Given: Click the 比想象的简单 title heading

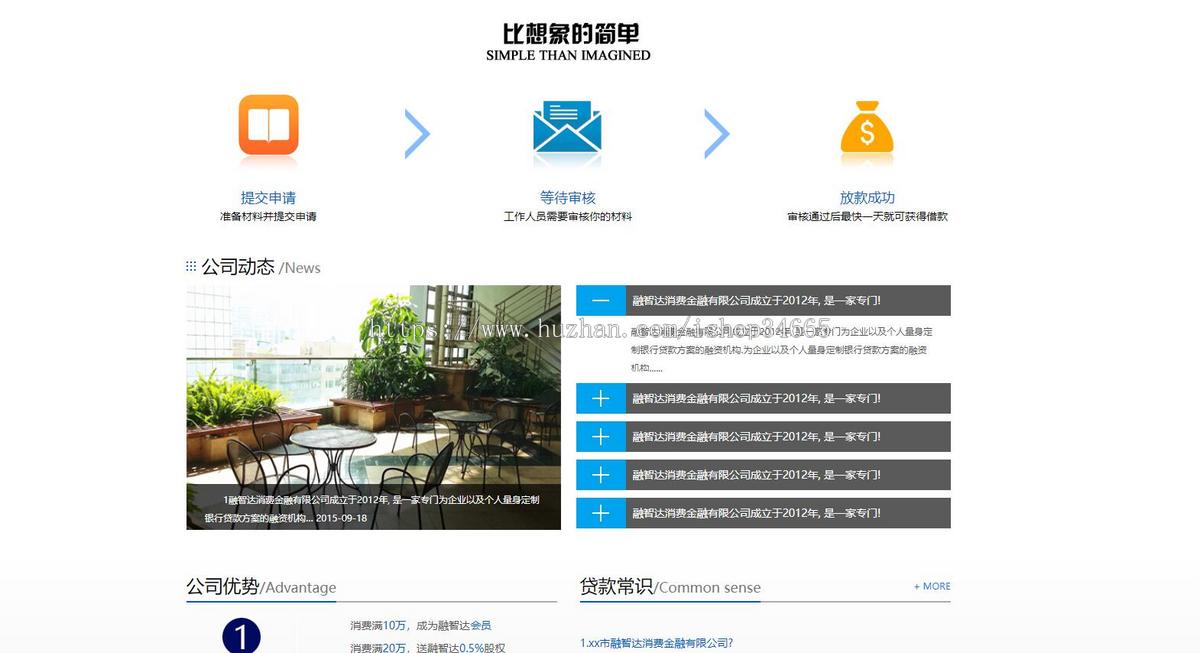Looking at the screenshot, I should click(x=568, y=34).
